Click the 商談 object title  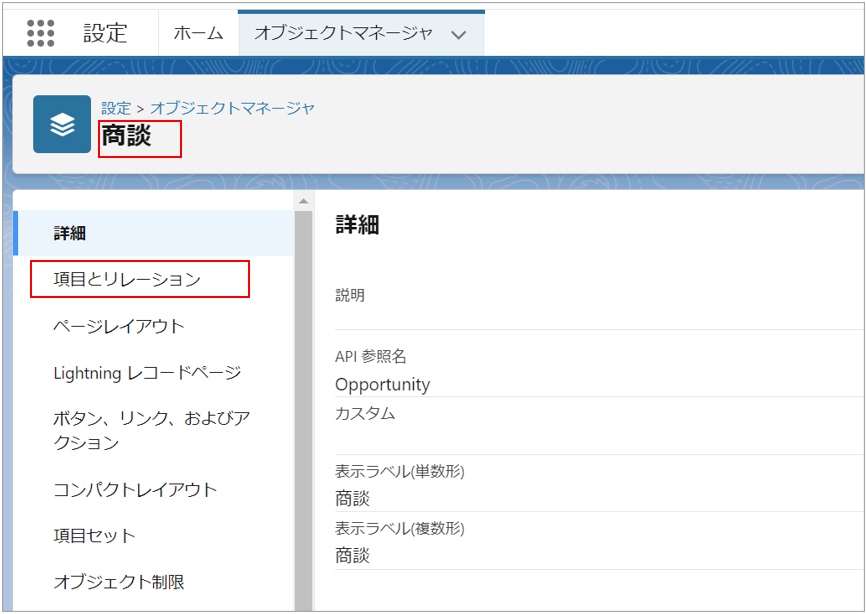[x=127, y=137]
